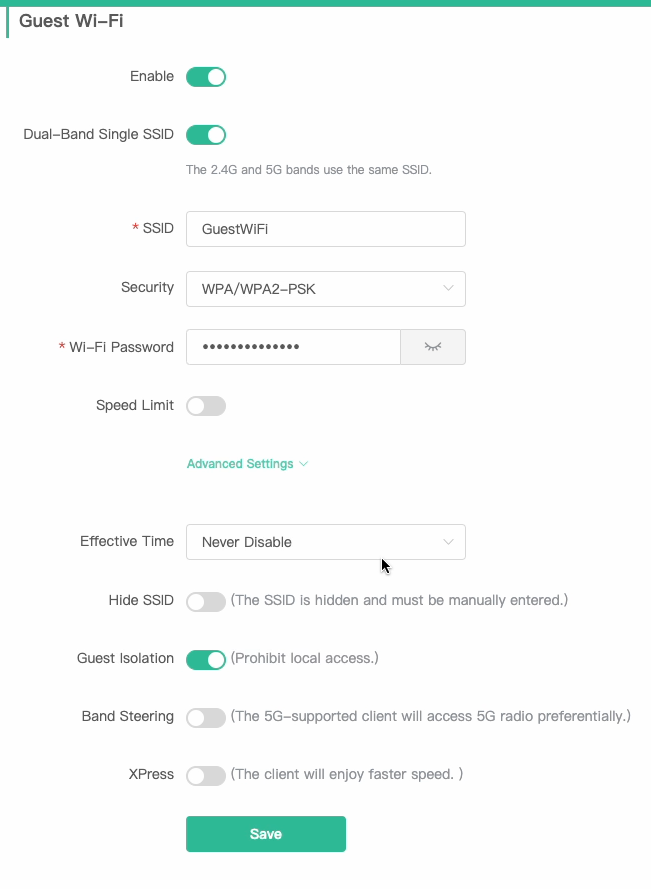Disable Guest Isolation toggle

pos(206,659)
